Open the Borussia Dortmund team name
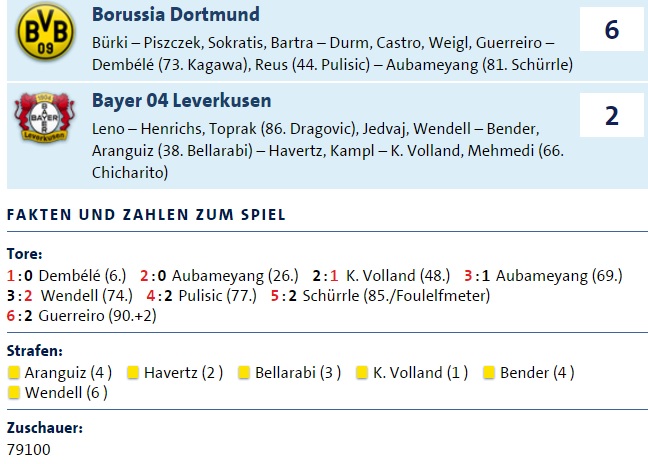Screen dimensions: 648x464 tap(175, 15)
